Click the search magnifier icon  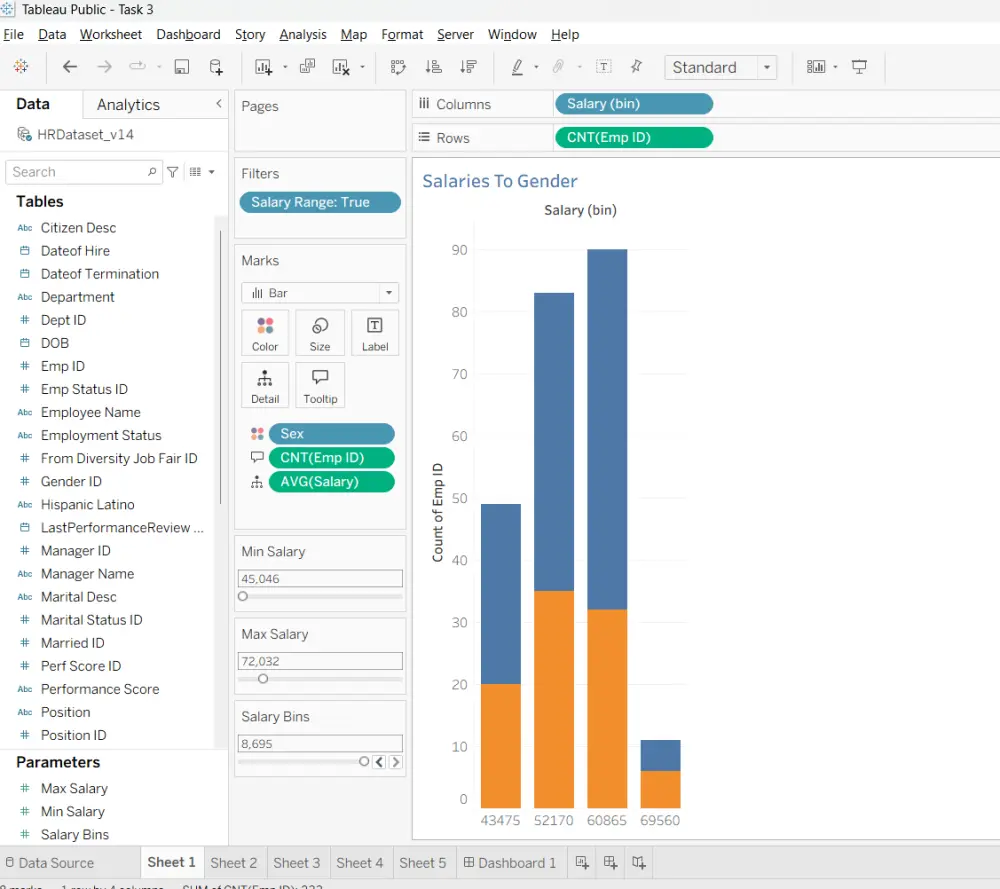click(152, 172)
